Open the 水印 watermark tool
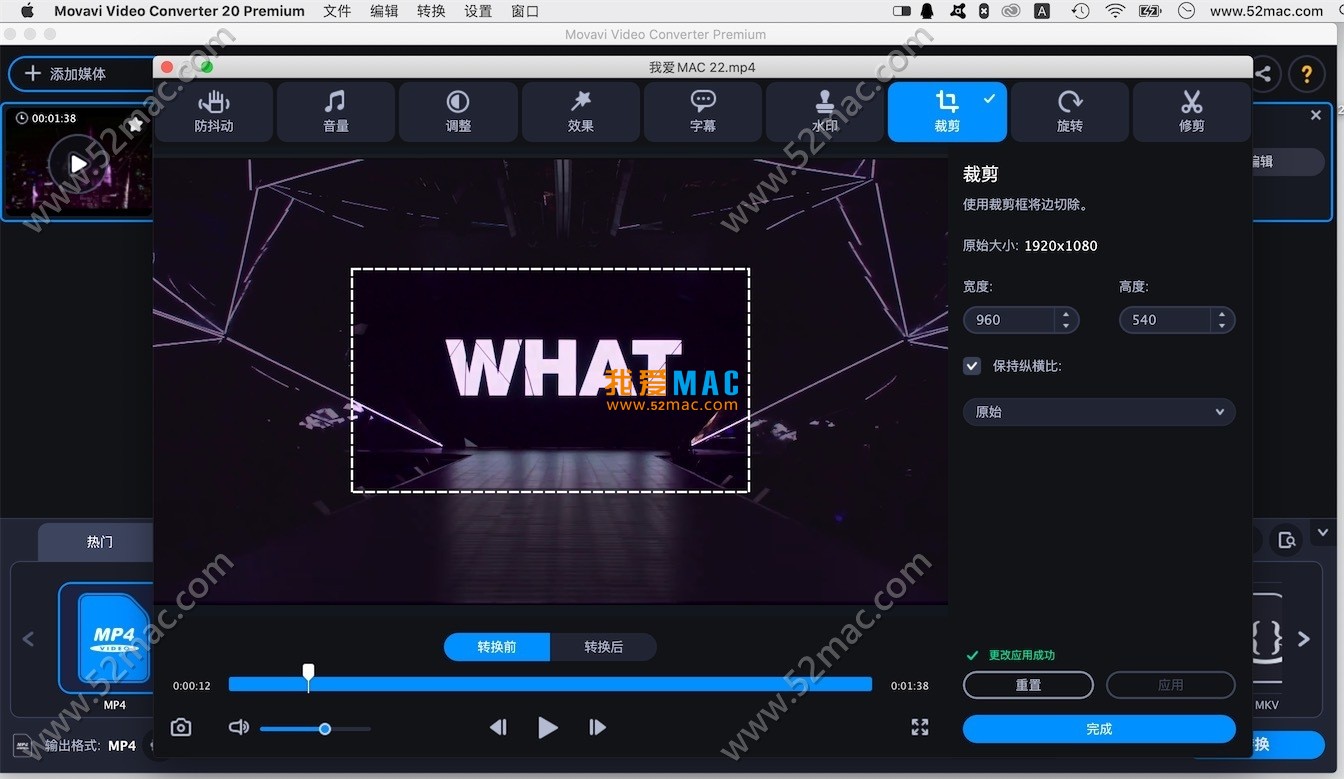This screenshot has height=779, width=1344. click(825, 111)
